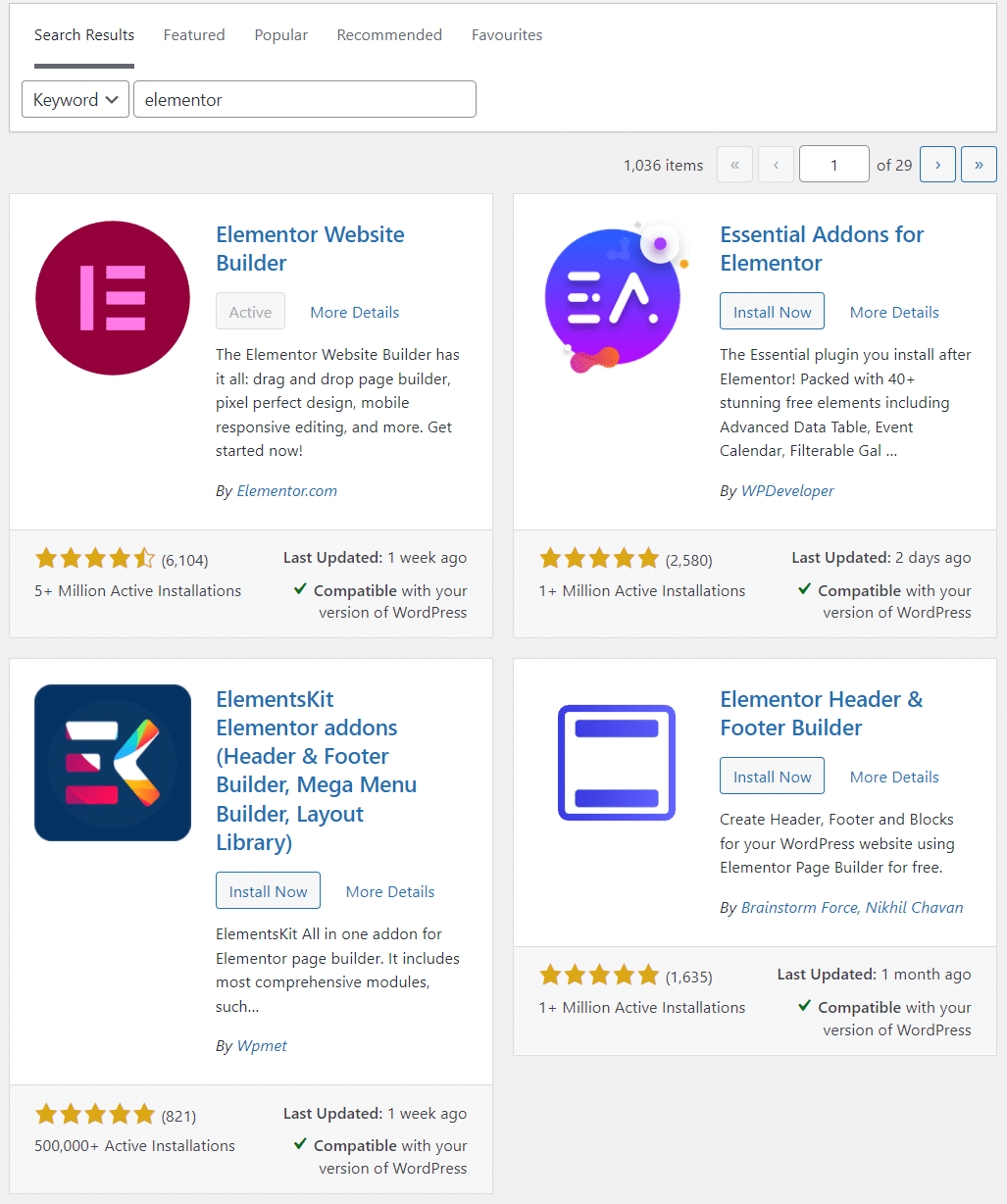Install Essential Addons for Elementor now
This screenshot has height=1204, width=1007.
point(772,312)
